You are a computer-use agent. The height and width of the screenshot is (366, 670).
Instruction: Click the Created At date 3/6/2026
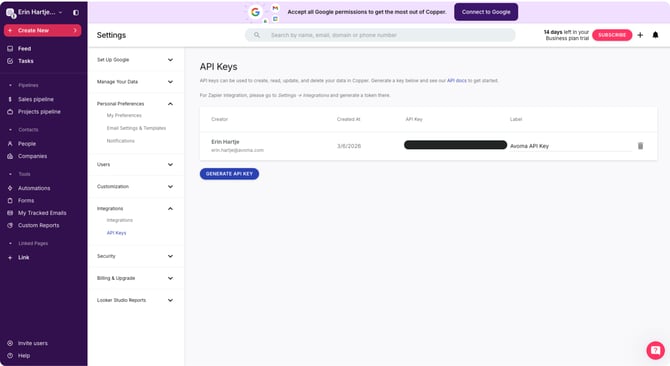pyautogui.click(x=349, y=146)
